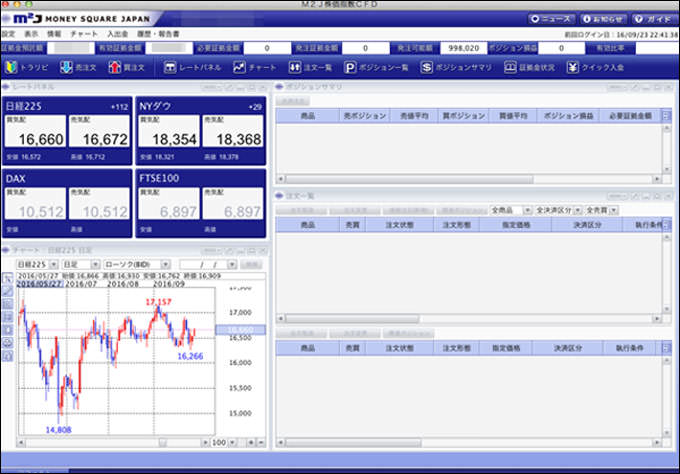This screenshot has width=680, height=474.
Task: Open the ポジション一覧 position list
Action: [376, 67]
